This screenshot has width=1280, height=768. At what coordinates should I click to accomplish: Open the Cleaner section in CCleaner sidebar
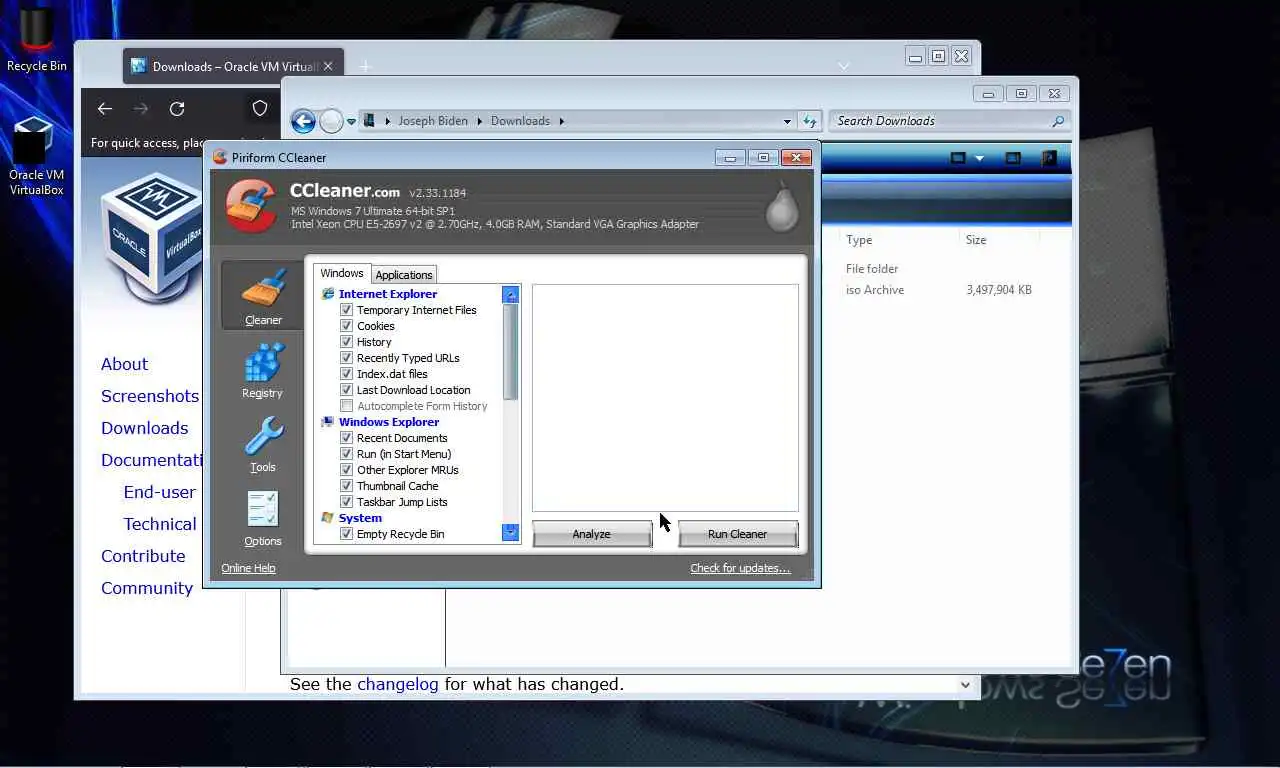pos(262,295)
